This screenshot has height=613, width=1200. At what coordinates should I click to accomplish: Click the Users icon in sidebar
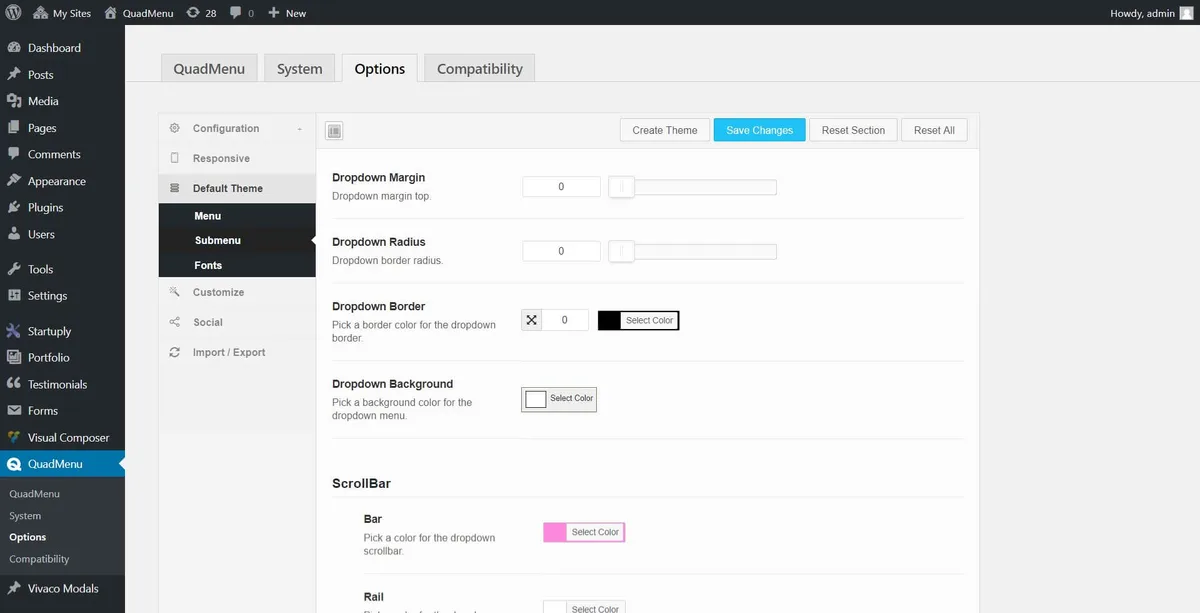coord(14,234)
